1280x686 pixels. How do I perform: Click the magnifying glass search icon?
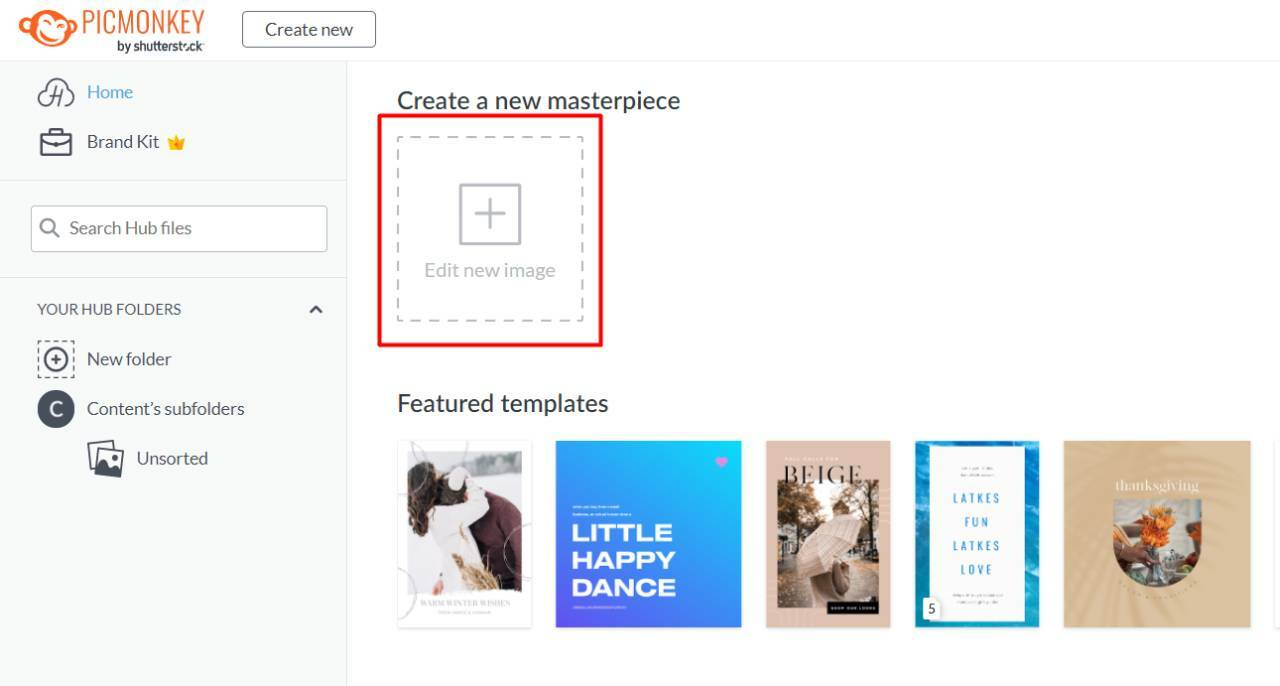point(50,228)
